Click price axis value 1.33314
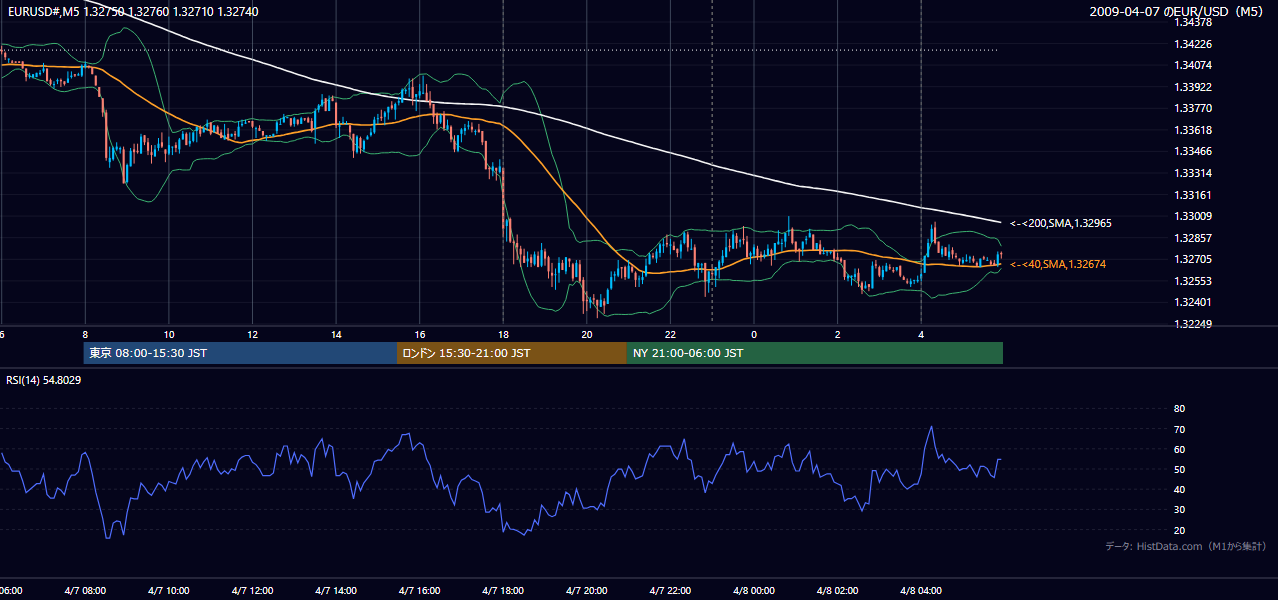 1193,173
